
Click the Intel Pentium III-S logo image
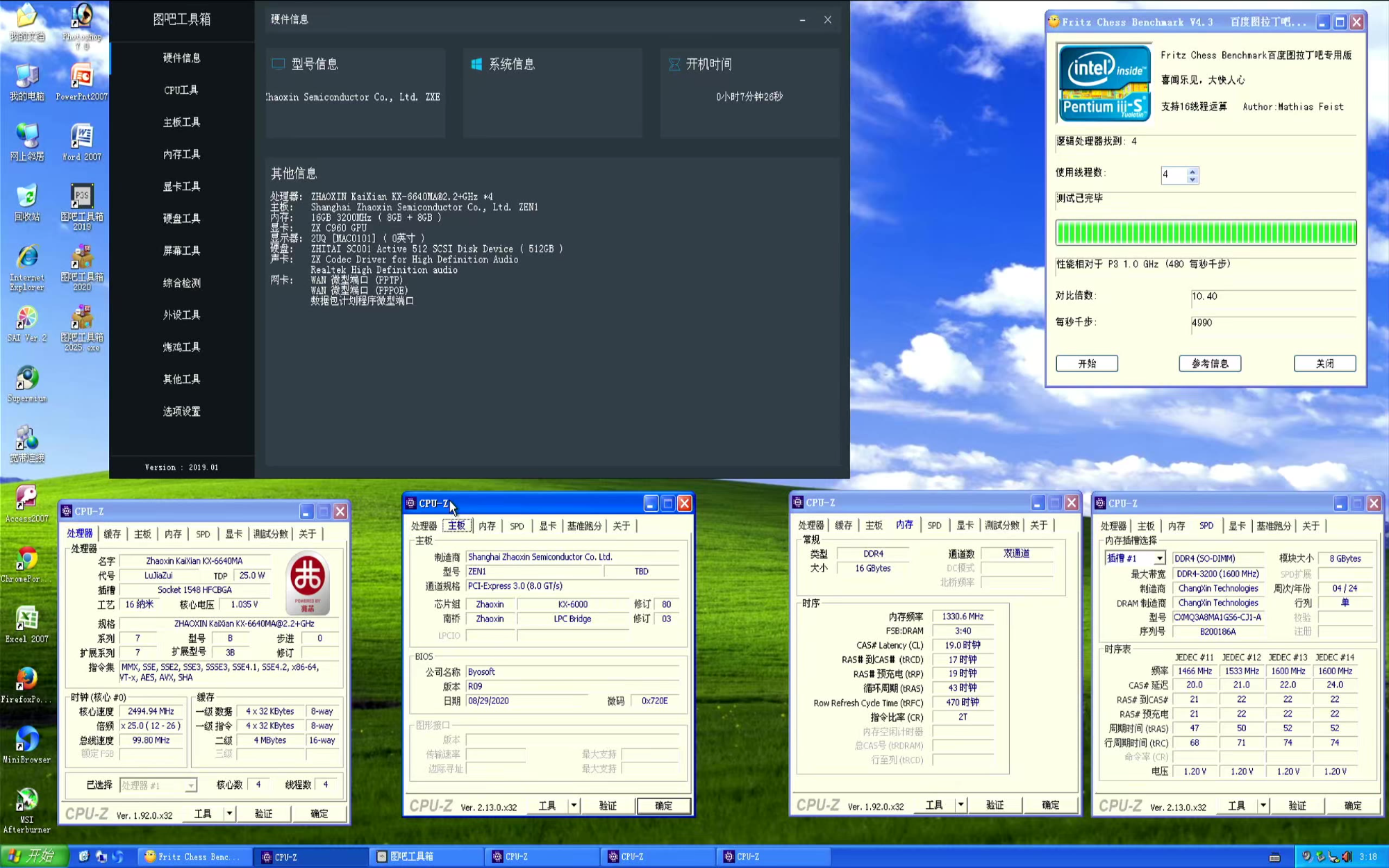[1104, 83]
